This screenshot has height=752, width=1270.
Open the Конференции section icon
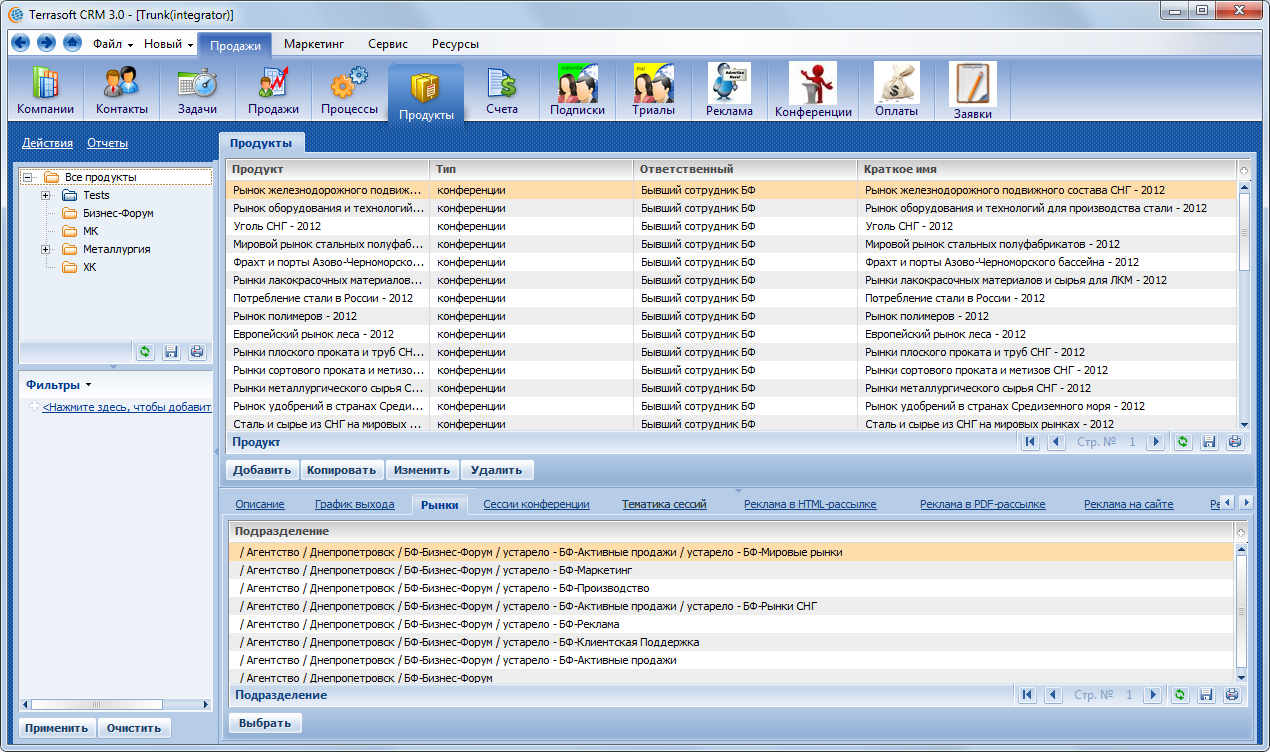point(813,92)
